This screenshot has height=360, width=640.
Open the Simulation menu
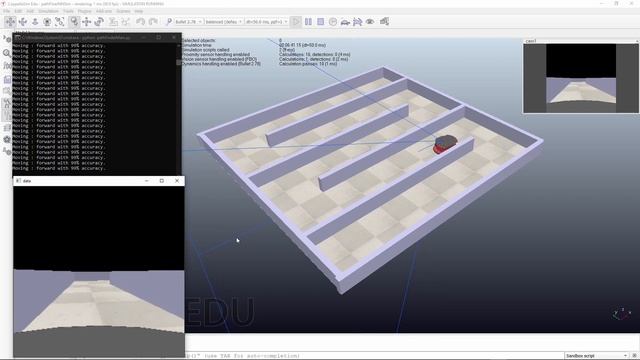48,11
